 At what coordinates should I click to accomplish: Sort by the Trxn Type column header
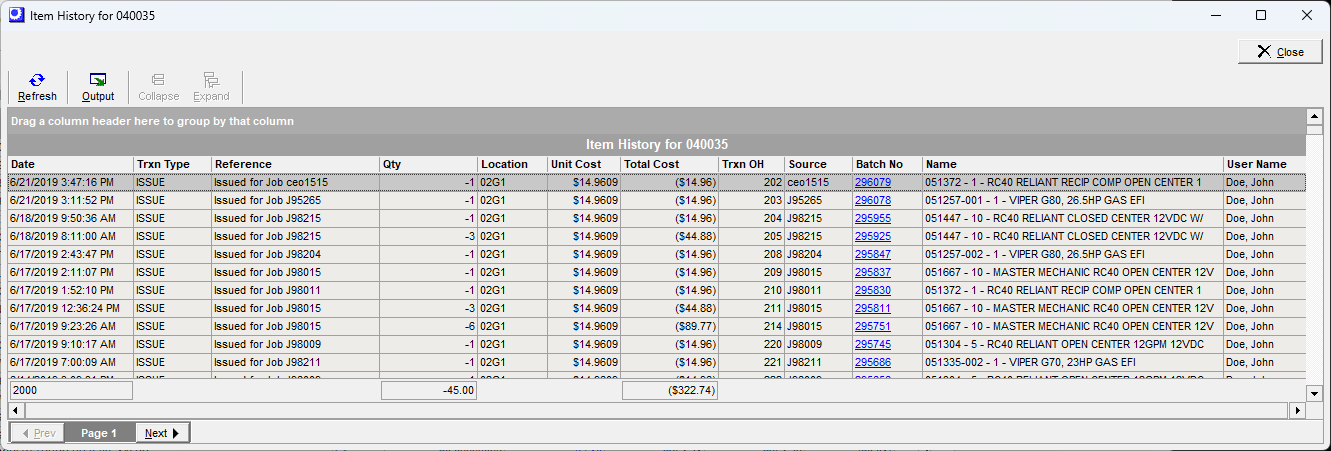pyautogui.click(x=172, y=164)
